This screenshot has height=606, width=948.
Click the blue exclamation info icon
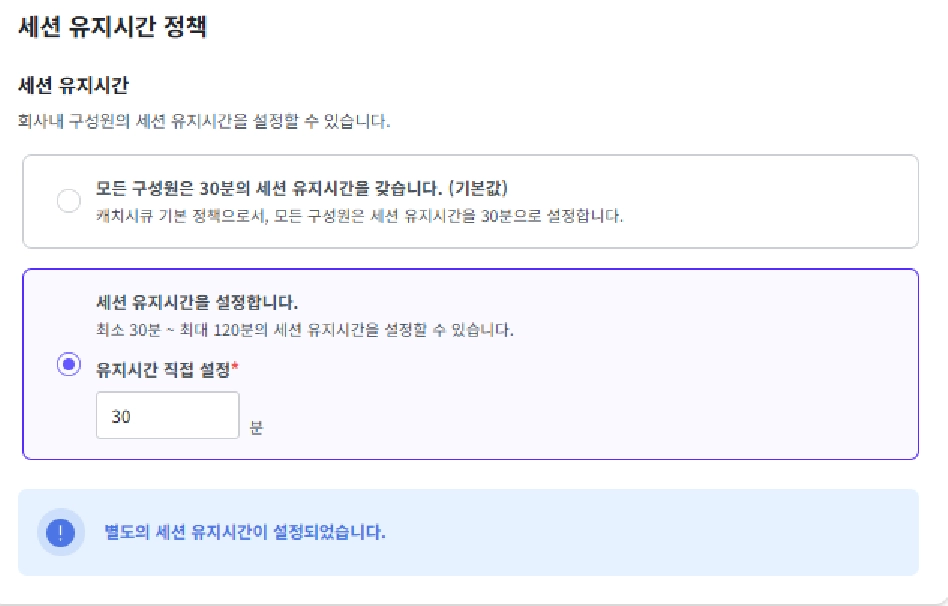60,532
